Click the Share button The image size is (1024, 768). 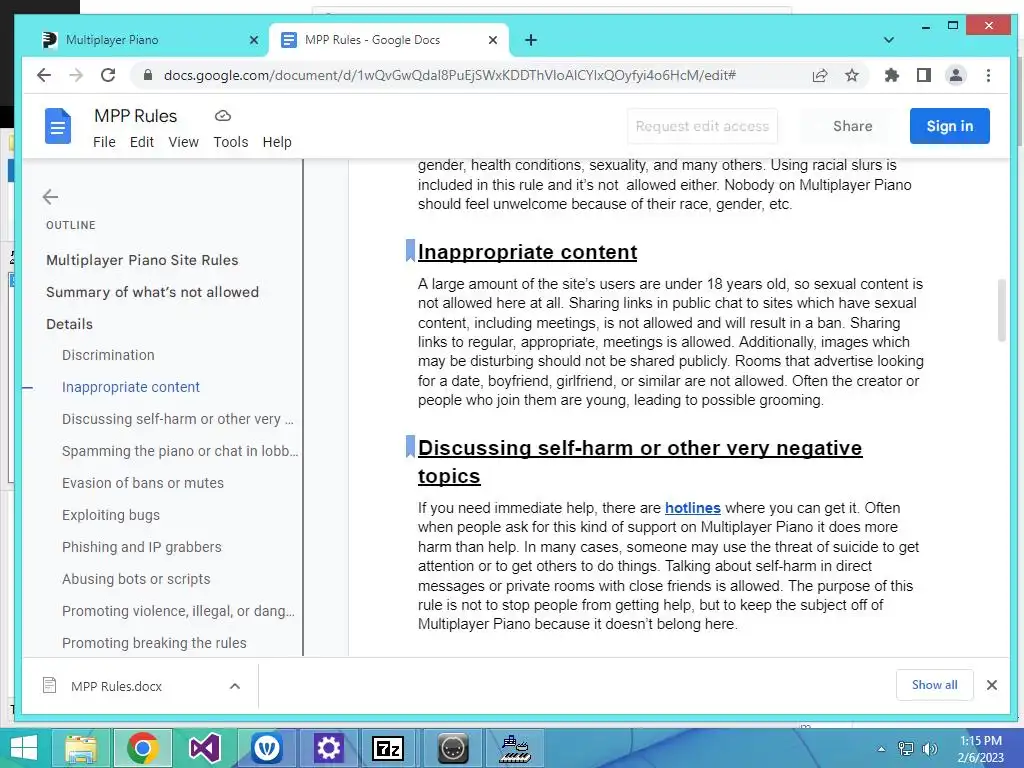[852, 126]
